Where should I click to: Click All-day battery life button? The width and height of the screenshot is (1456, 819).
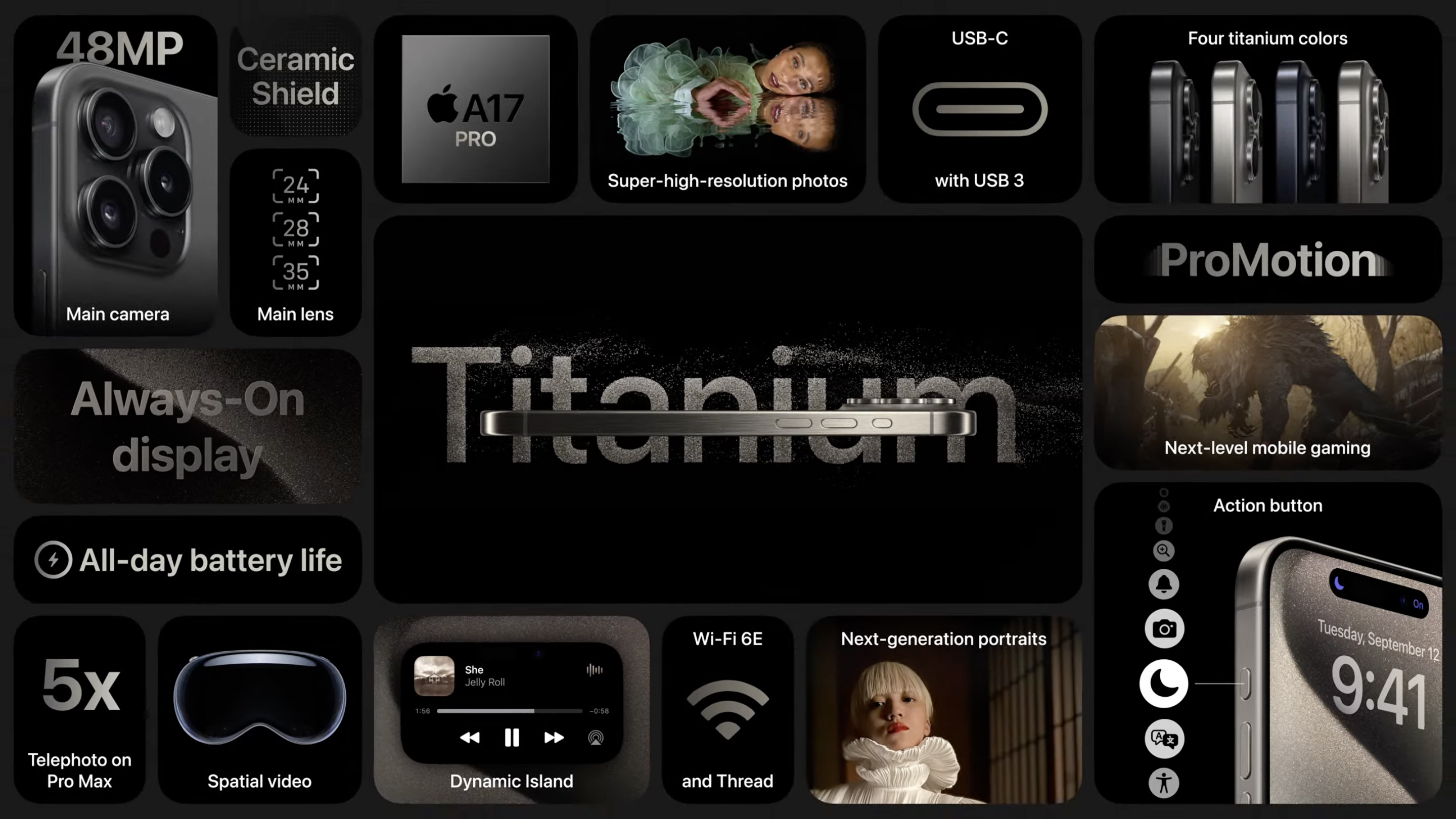point(188,561)
